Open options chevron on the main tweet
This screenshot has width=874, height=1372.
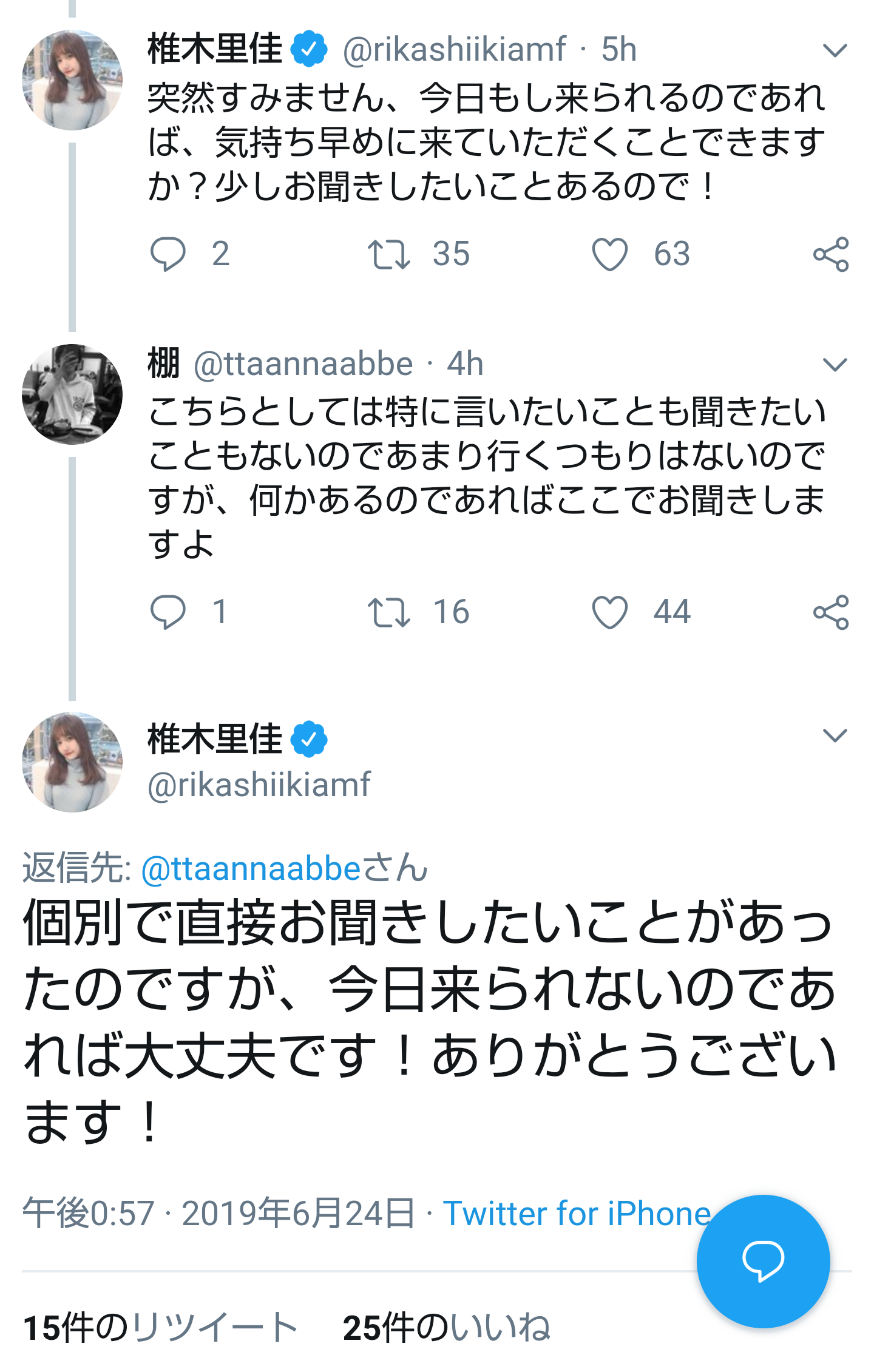click(835, 735)
